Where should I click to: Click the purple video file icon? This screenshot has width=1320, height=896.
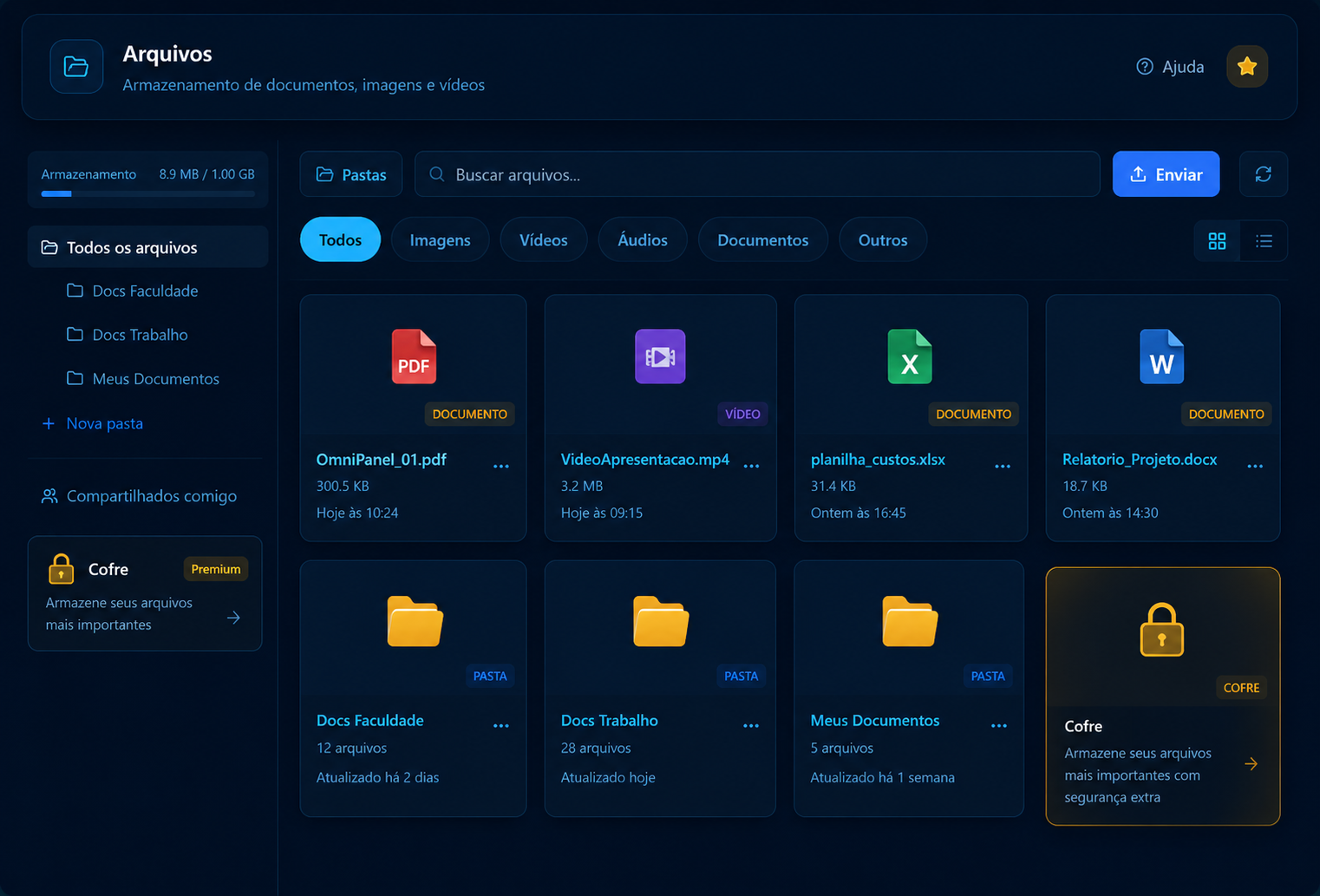click(x=660, y=356)
